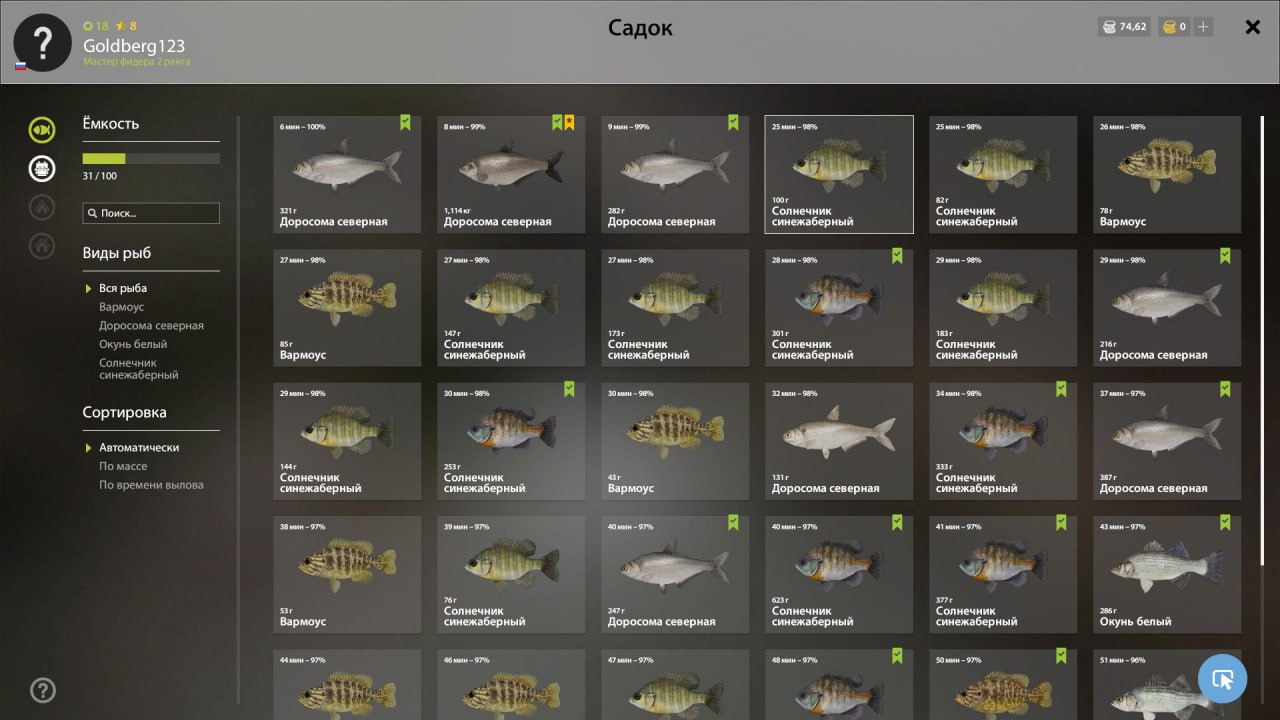Sort fish by По массе
Image resolution: width=1280 pixels, height=720 pixels.
coord(123,467)
